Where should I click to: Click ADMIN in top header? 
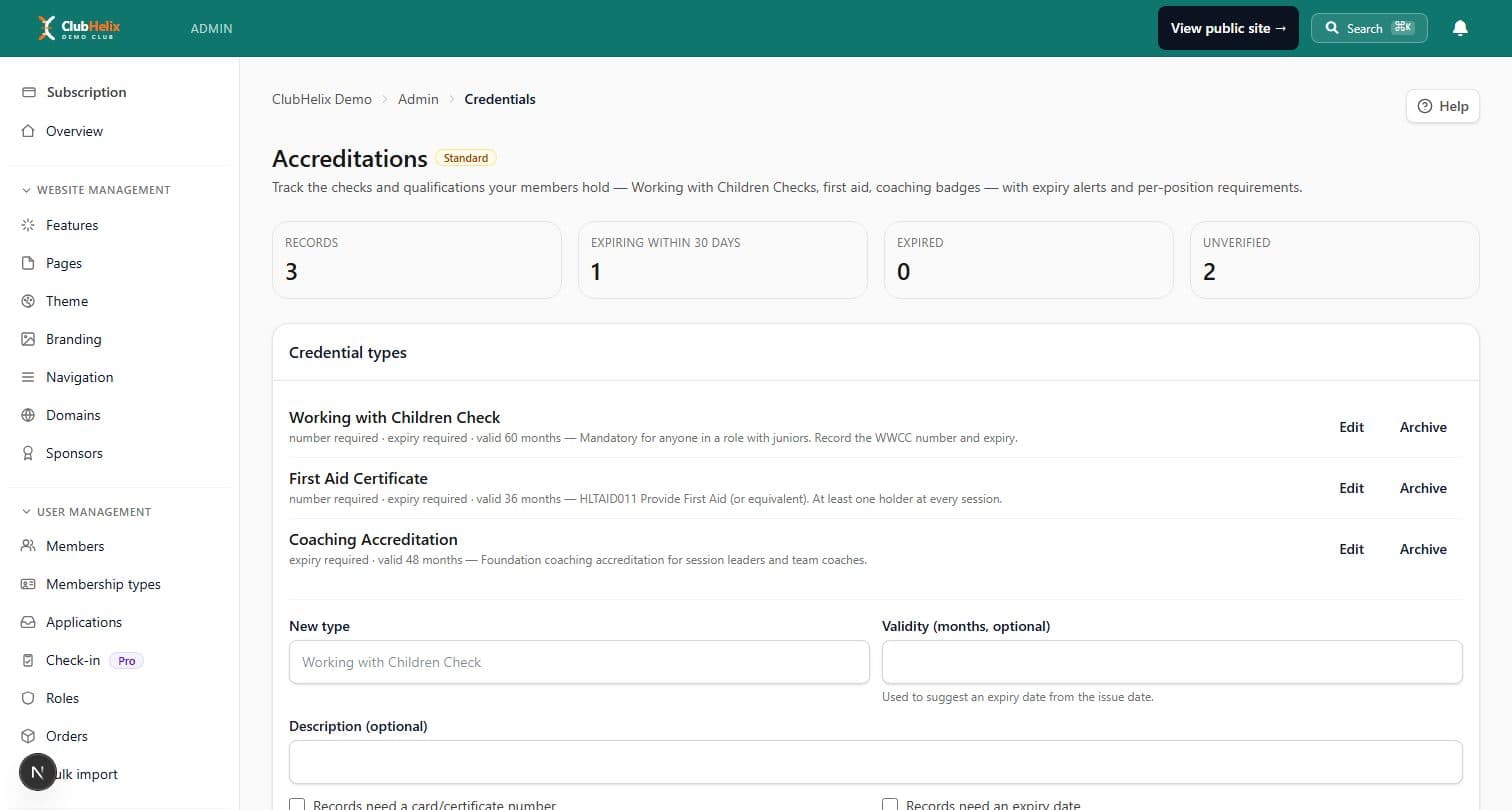[x=211, y=28]
